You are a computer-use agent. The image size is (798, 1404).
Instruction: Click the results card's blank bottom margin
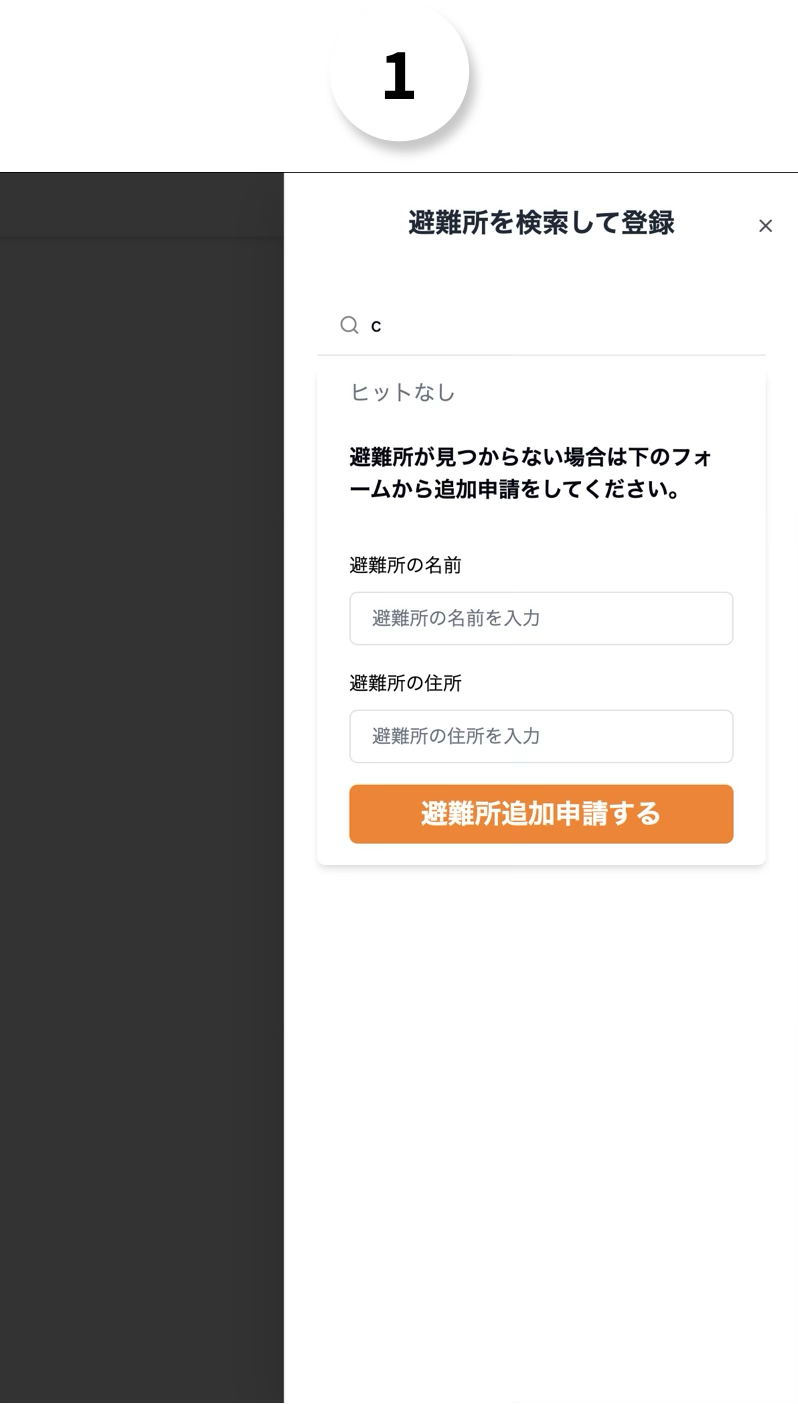click(x=541, y=854)
